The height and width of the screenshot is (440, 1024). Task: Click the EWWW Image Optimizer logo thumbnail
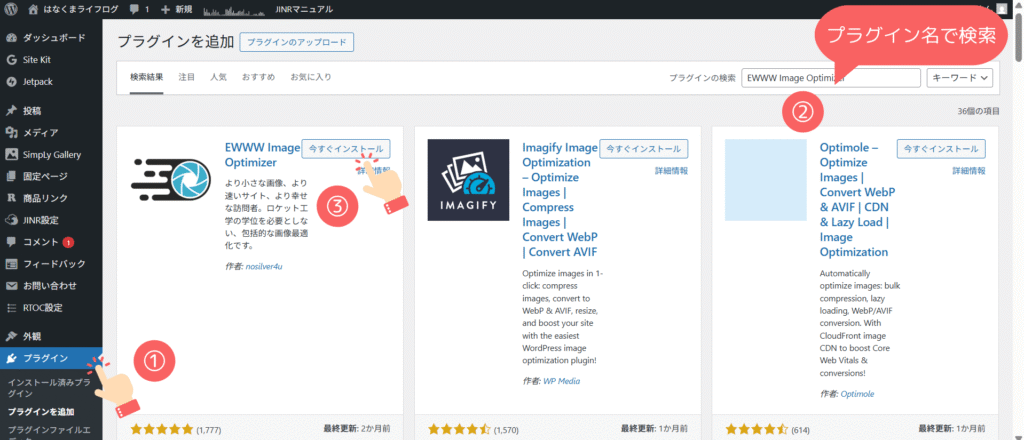pyautogui.click(x=170, y=180)
